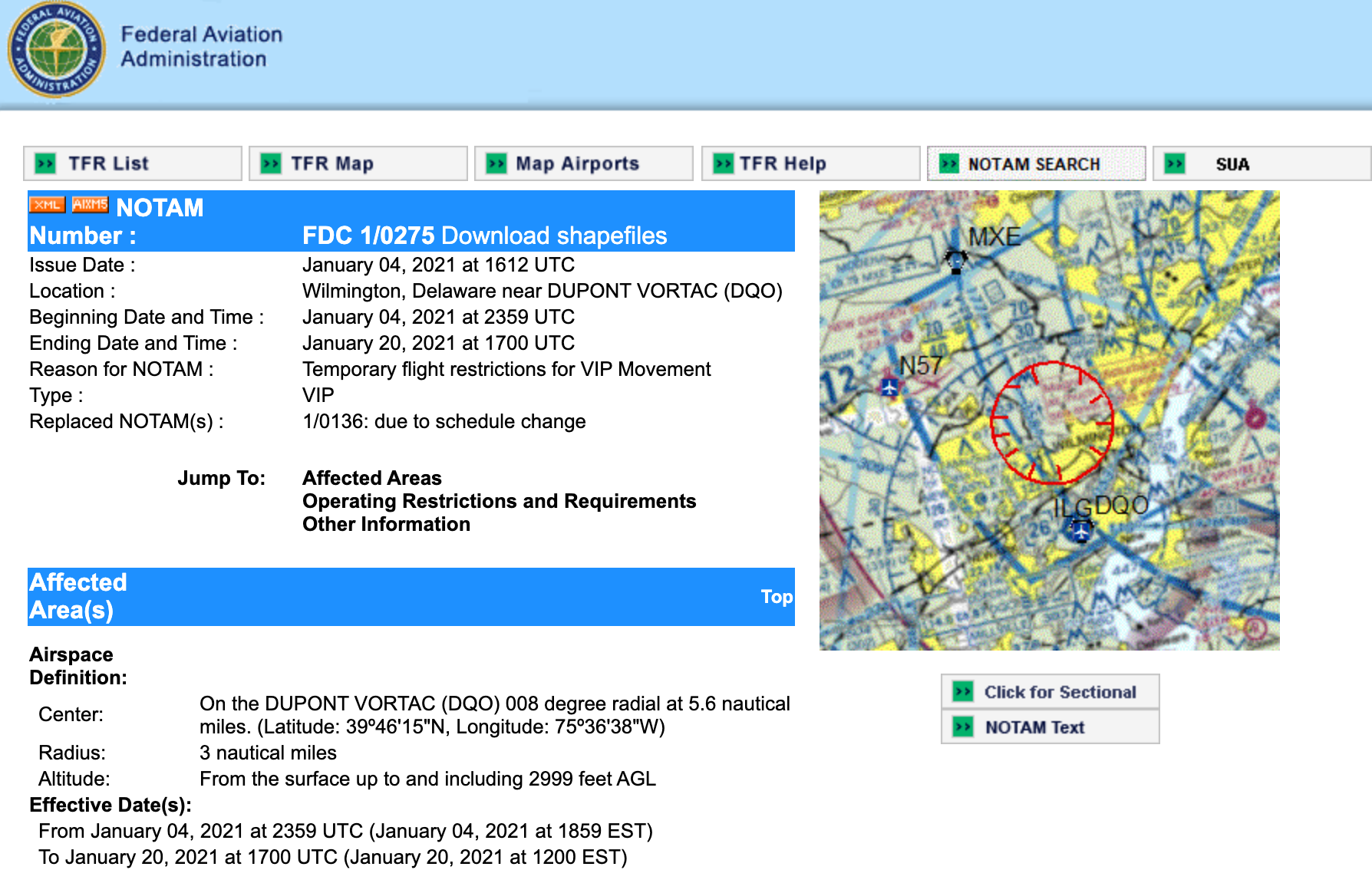The image size is (1372, 893).
Task: Click the Type value VIP
Action: point(318,395)
